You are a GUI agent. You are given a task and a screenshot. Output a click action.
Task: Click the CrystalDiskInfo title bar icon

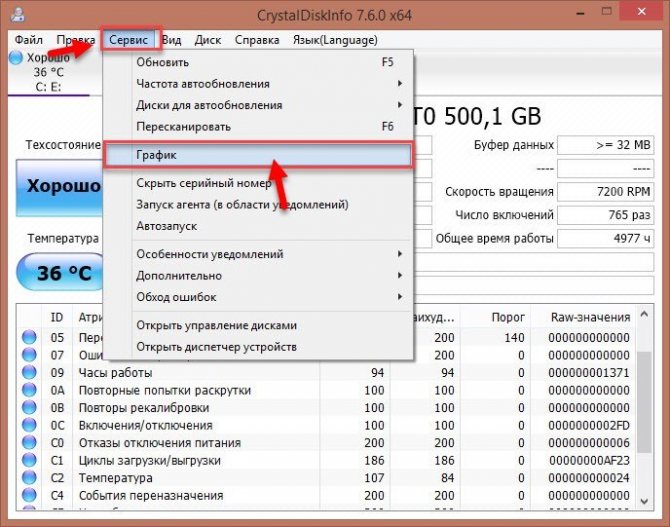tap(18, 15)
